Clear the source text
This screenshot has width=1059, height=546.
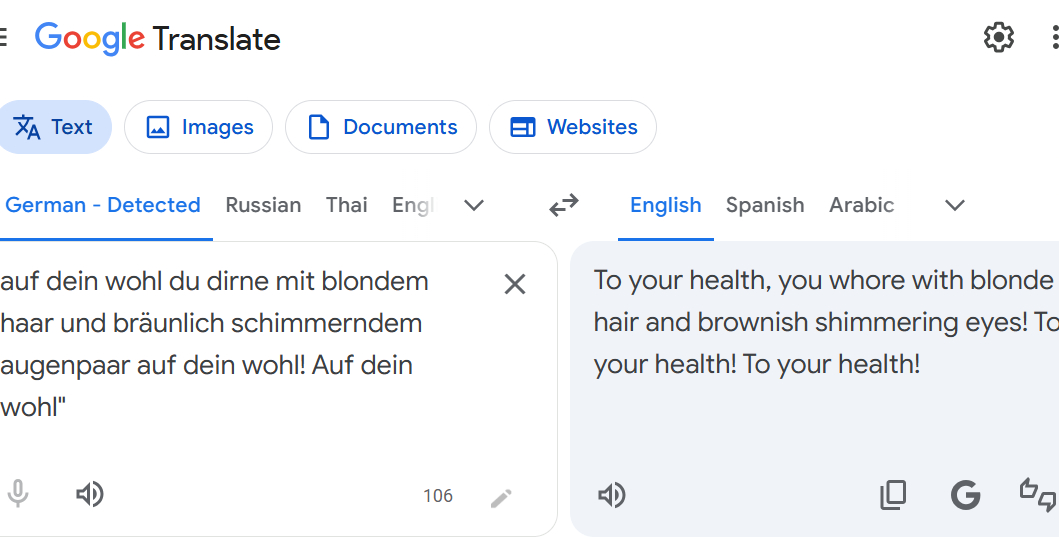coord(515,284)
